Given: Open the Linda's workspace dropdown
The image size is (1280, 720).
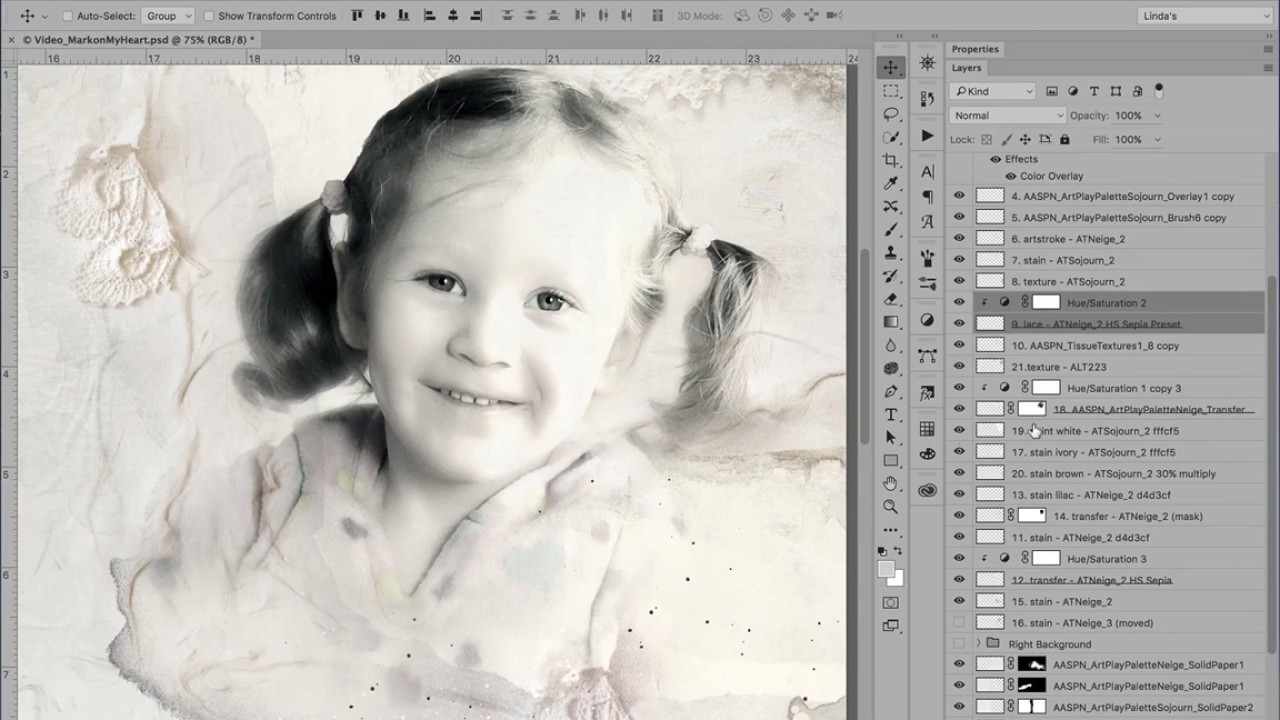Looking at the screenshot, I should [x=1204, y=16].
